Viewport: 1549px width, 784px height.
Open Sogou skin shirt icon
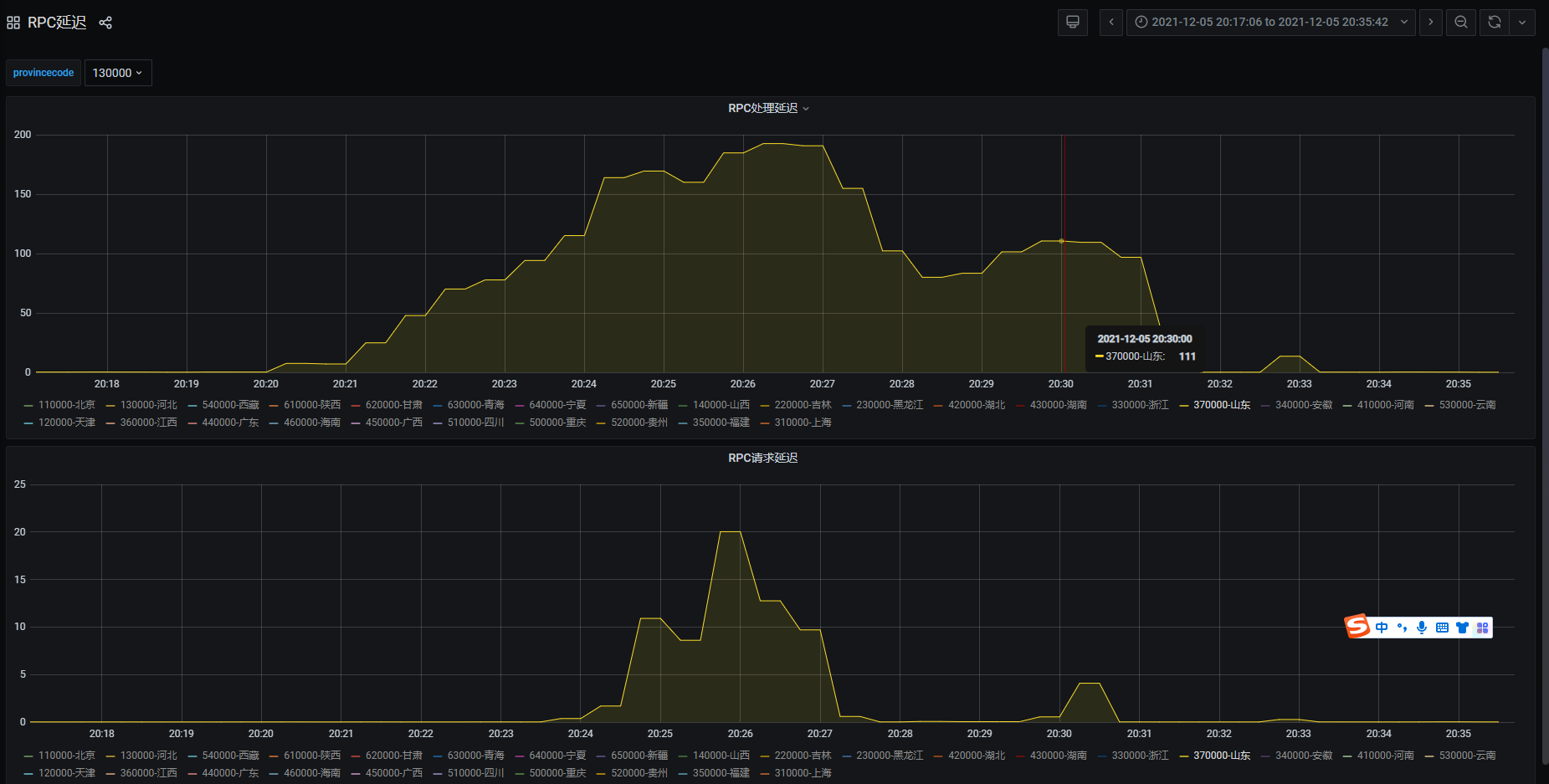tap(1462, 628)
